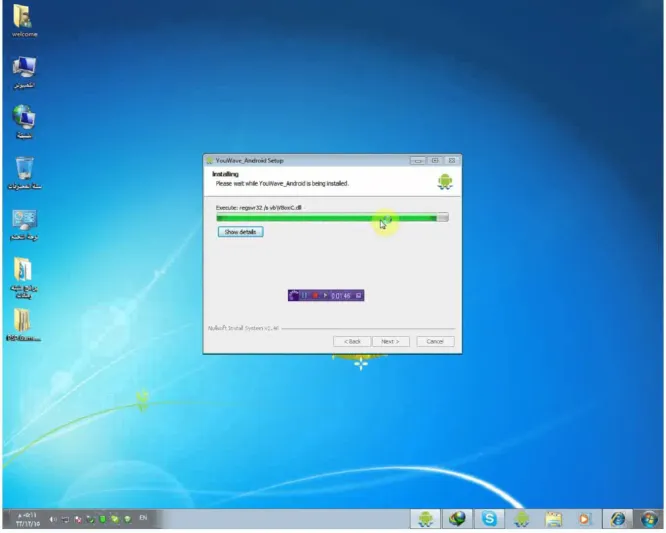The image size is (666, 533).
Task: Click the Show details button
Action: [x=240, y=232]
